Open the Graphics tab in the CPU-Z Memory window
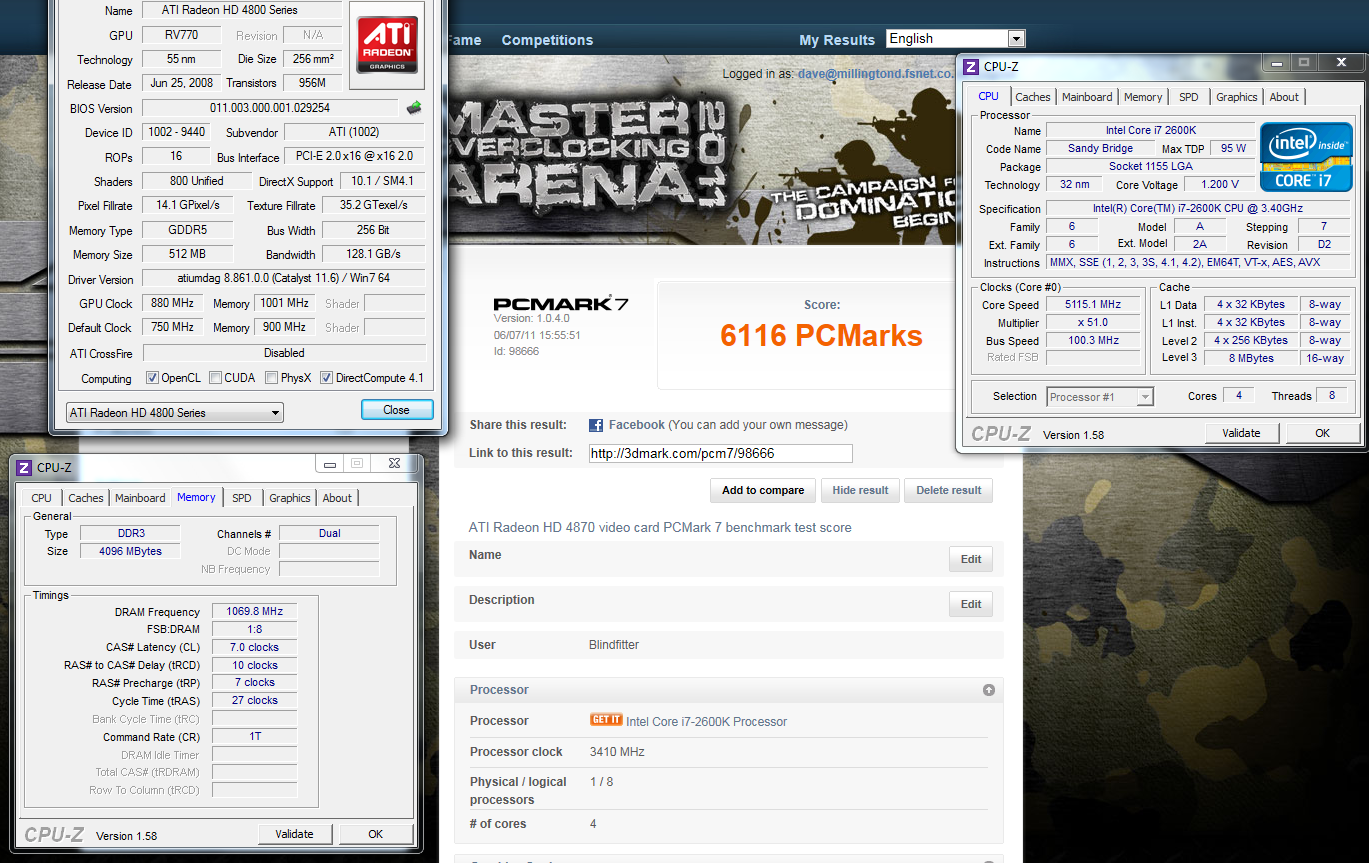Screen dimensions: 1369x863 click(x=290, y=498)
